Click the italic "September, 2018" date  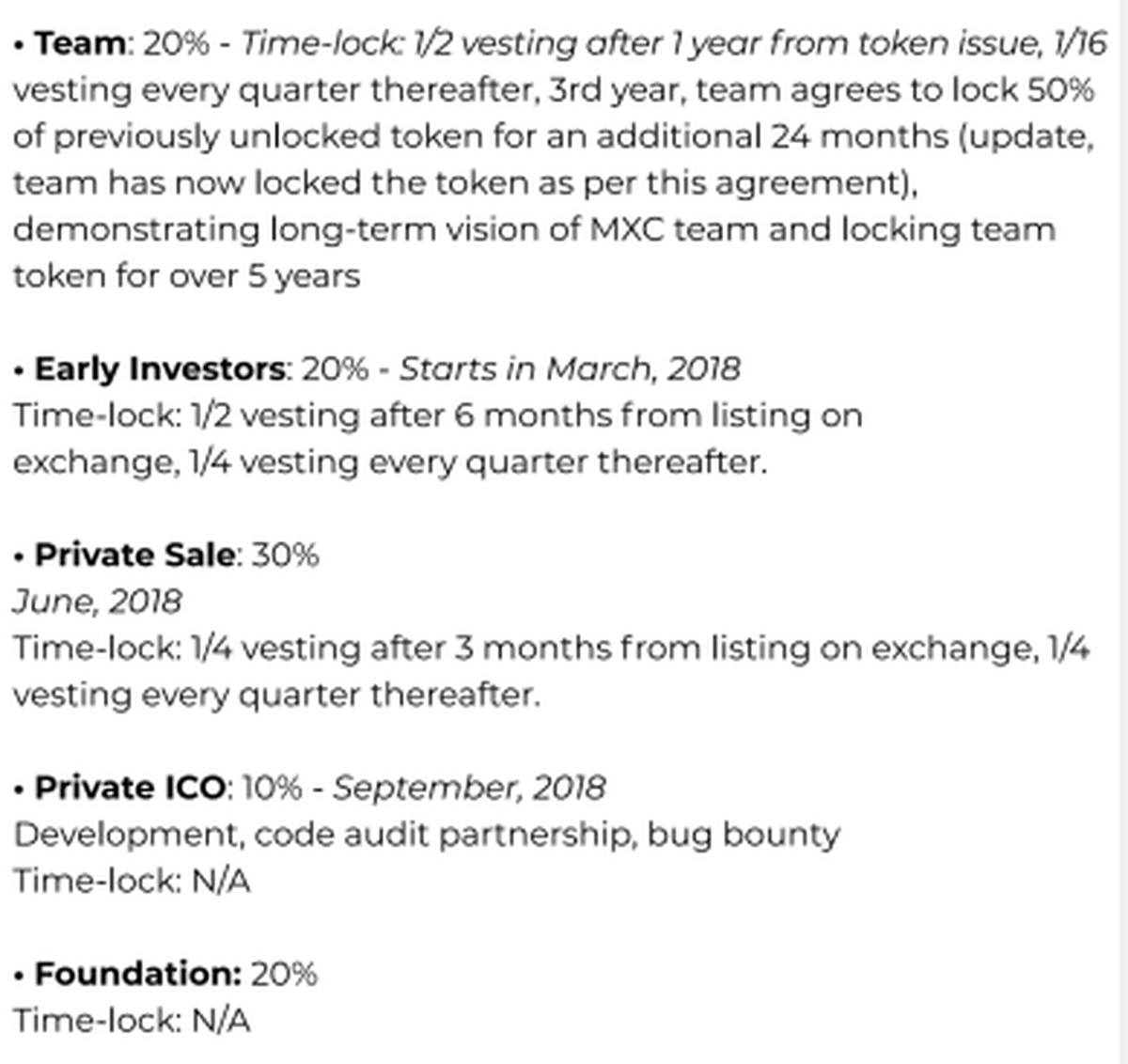(469, 788)
